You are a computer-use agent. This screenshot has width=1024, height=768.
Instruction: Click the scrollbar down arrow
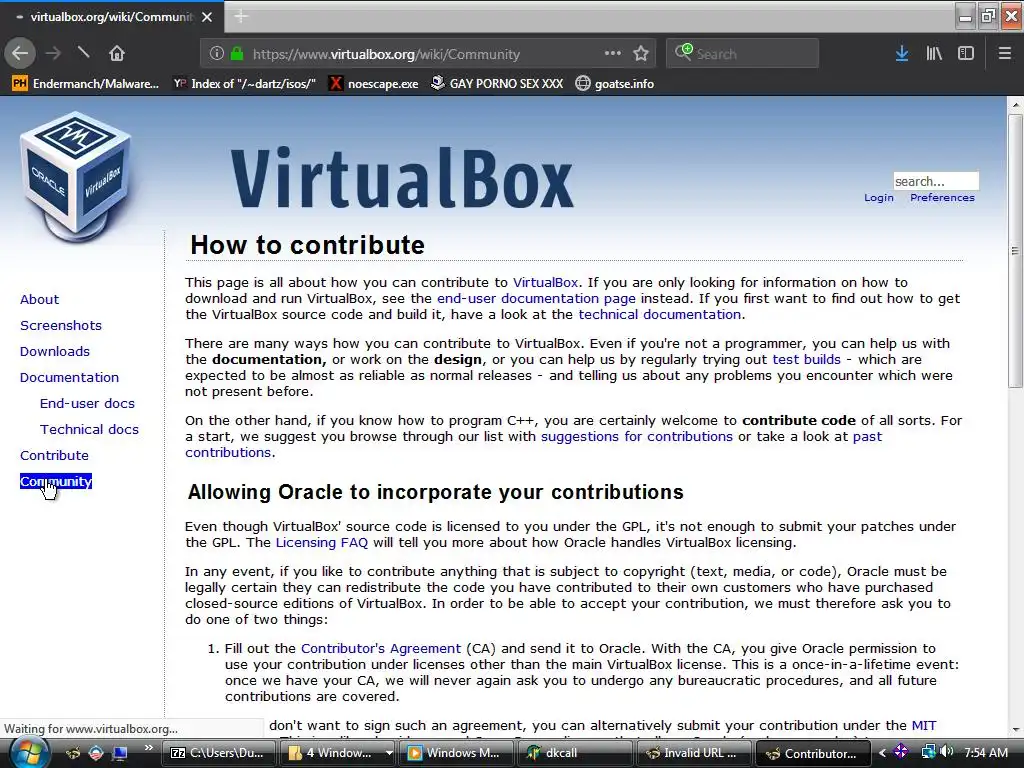[x=1015, y=729]
